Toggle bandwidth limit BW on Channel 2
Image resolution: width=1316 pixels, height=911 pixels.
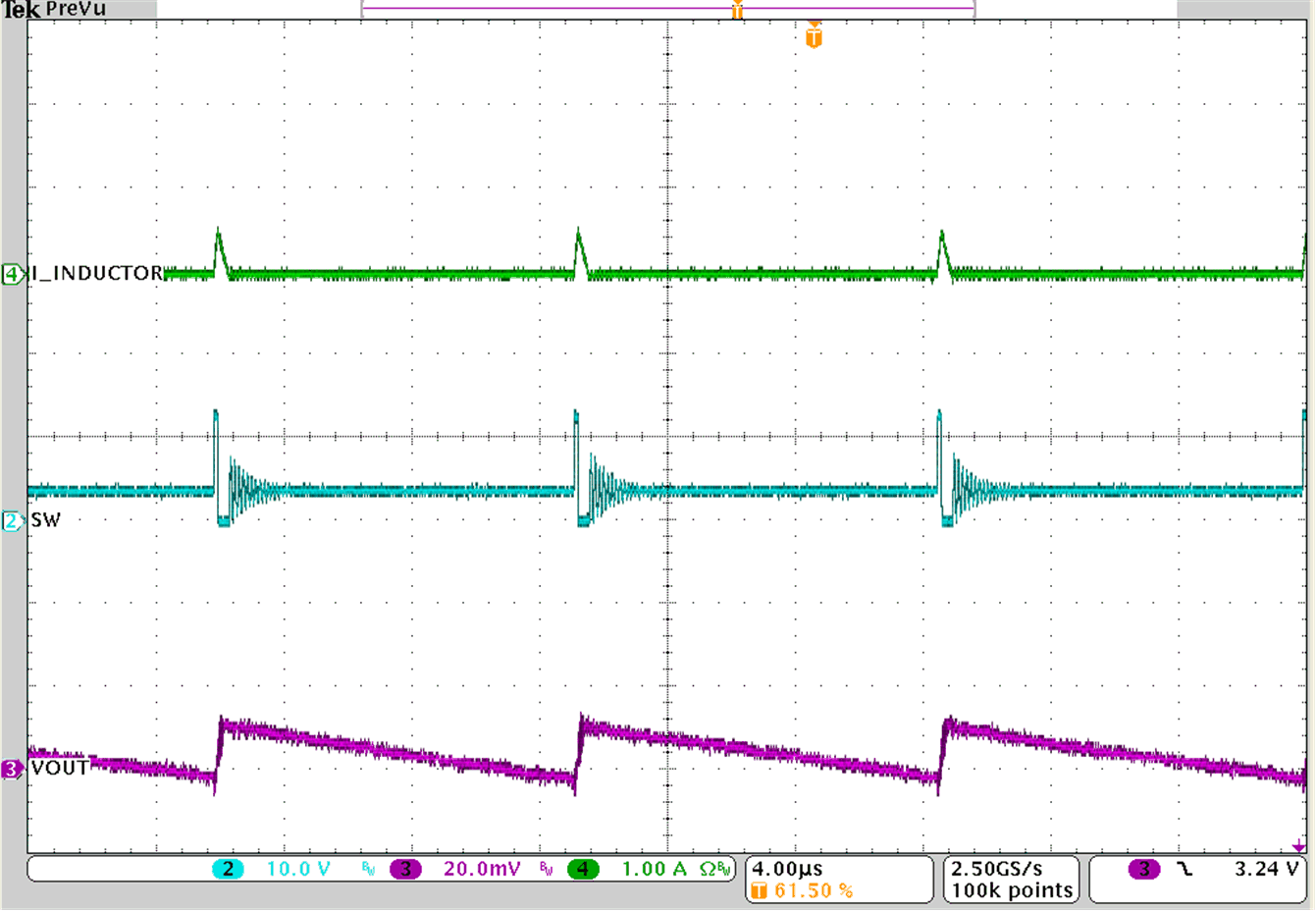(367, 869)
